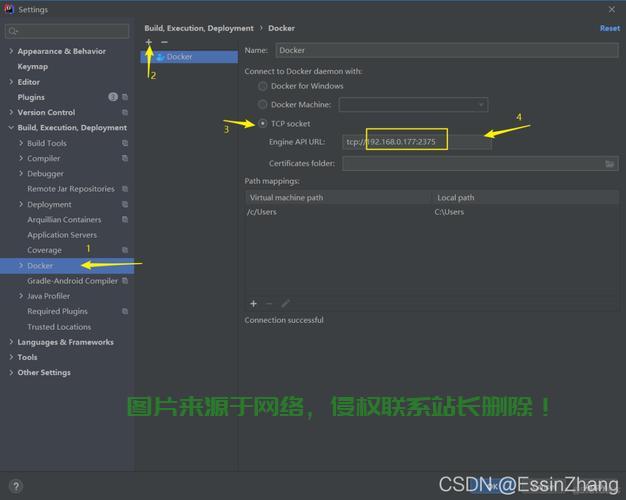Click the remove Docker configuration minus icon
626x500 pixels.
click(164, 42)
